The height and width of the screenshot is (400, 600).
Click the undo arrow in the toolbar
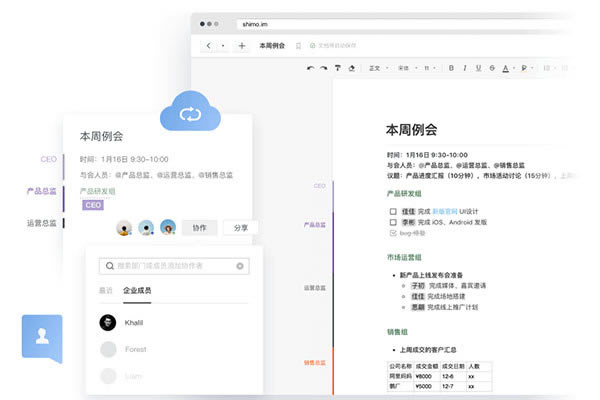pyautogui.click(x=311, y=68)
